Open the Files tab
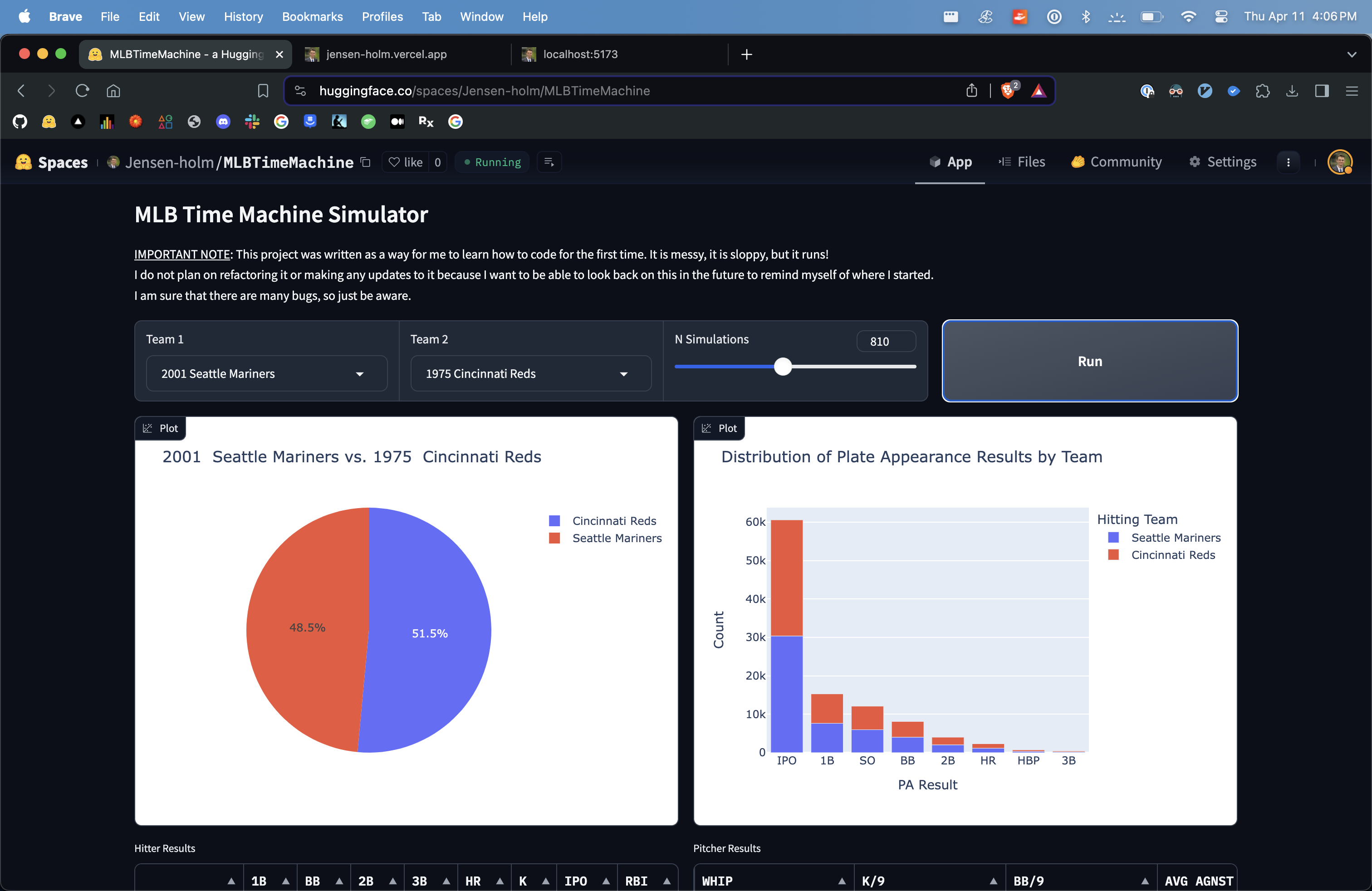 [x=1021, y=162]
